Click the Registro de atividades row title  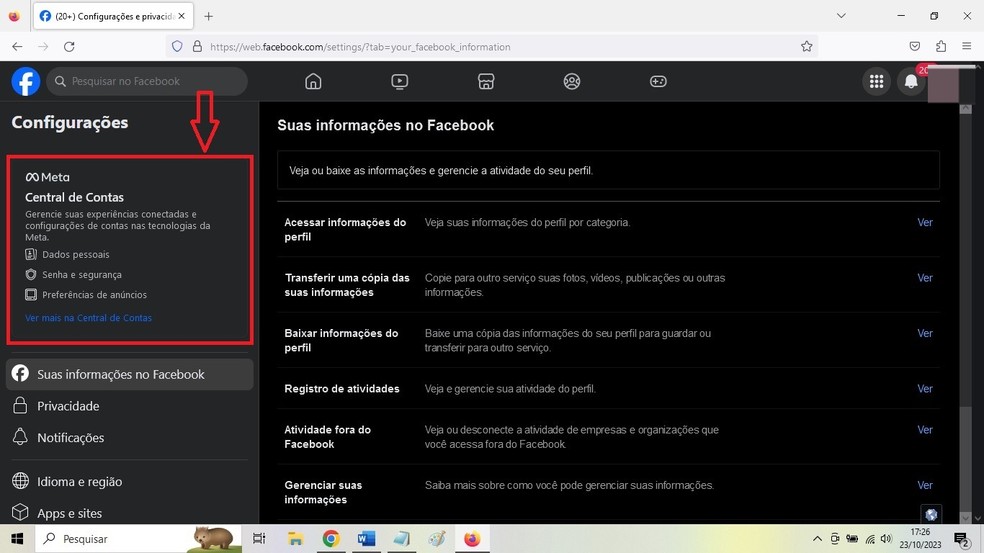(x=342, y=389)
